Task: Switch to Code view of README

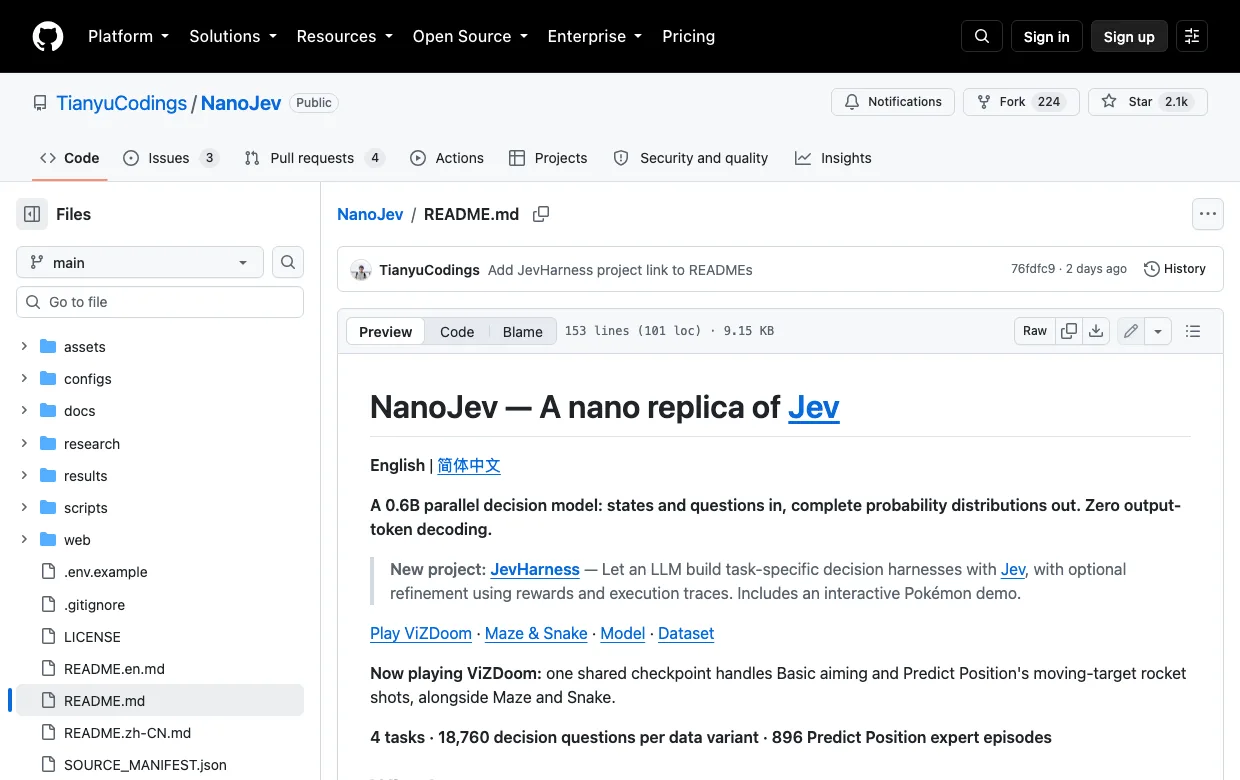Action: tap(457, 332)
